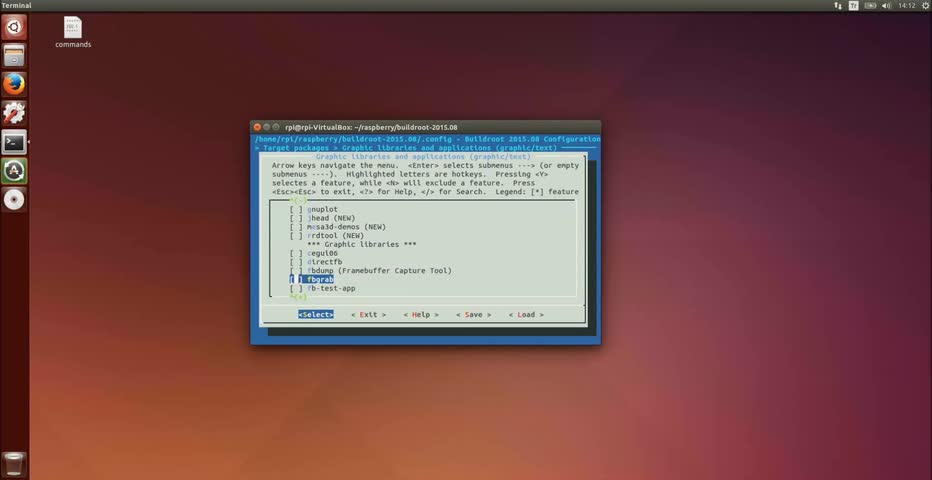Click the terminal window title bar text
The width and height of the screenshot is (932, 480).
(371, 127)
